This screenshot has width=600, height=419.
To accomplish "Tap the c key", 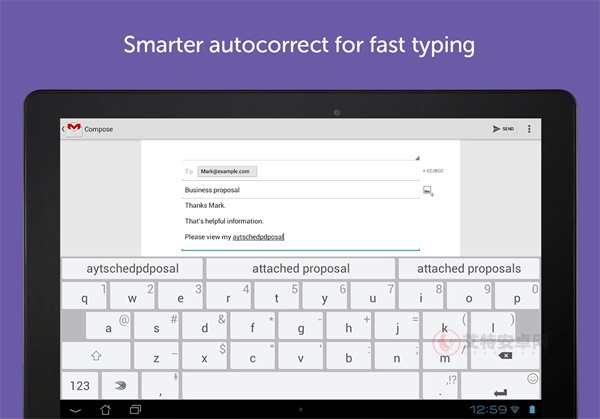I will pyautogui.click(x=253, y=356).
